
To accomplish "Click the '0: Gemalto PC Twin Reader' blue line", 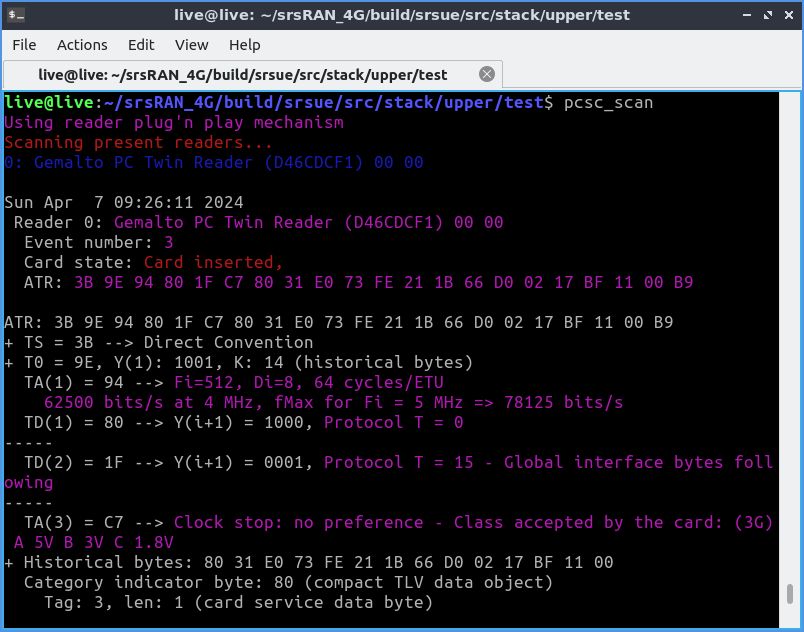I will (x=214, y=162).
